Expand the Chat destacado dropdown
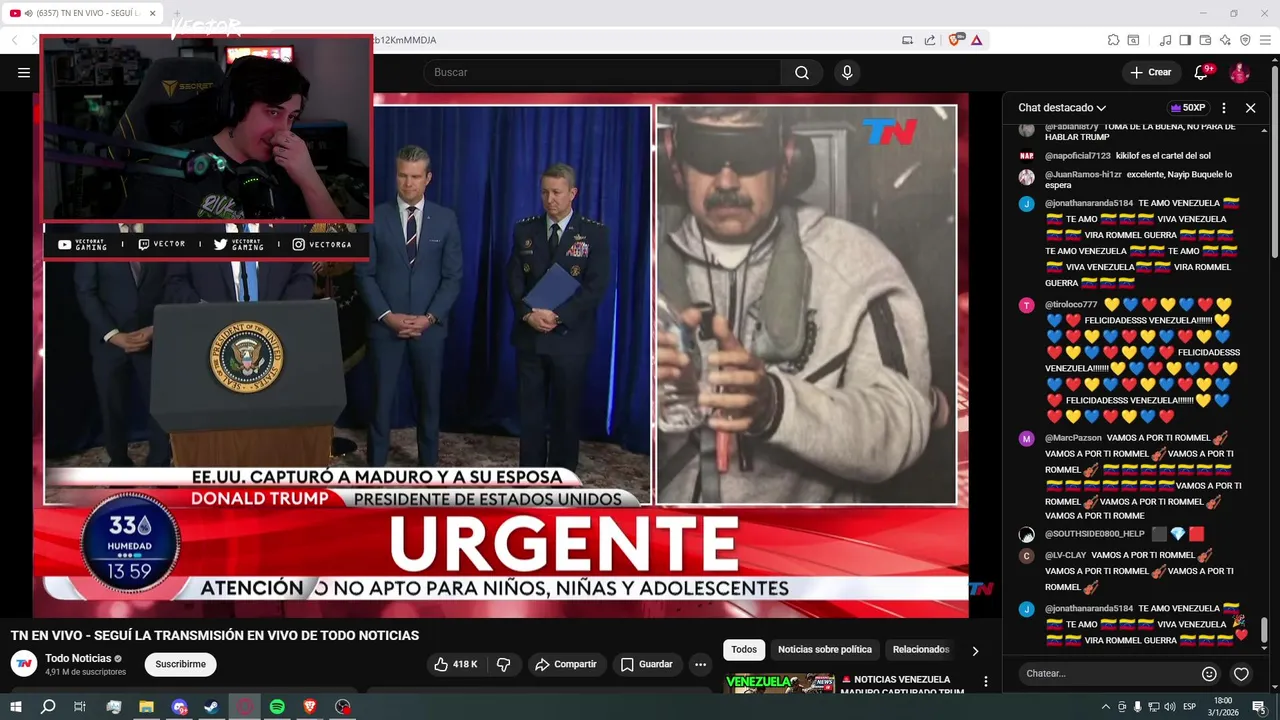The width and height of the screenshot is (1280, 720). [x=1062, y=108]
